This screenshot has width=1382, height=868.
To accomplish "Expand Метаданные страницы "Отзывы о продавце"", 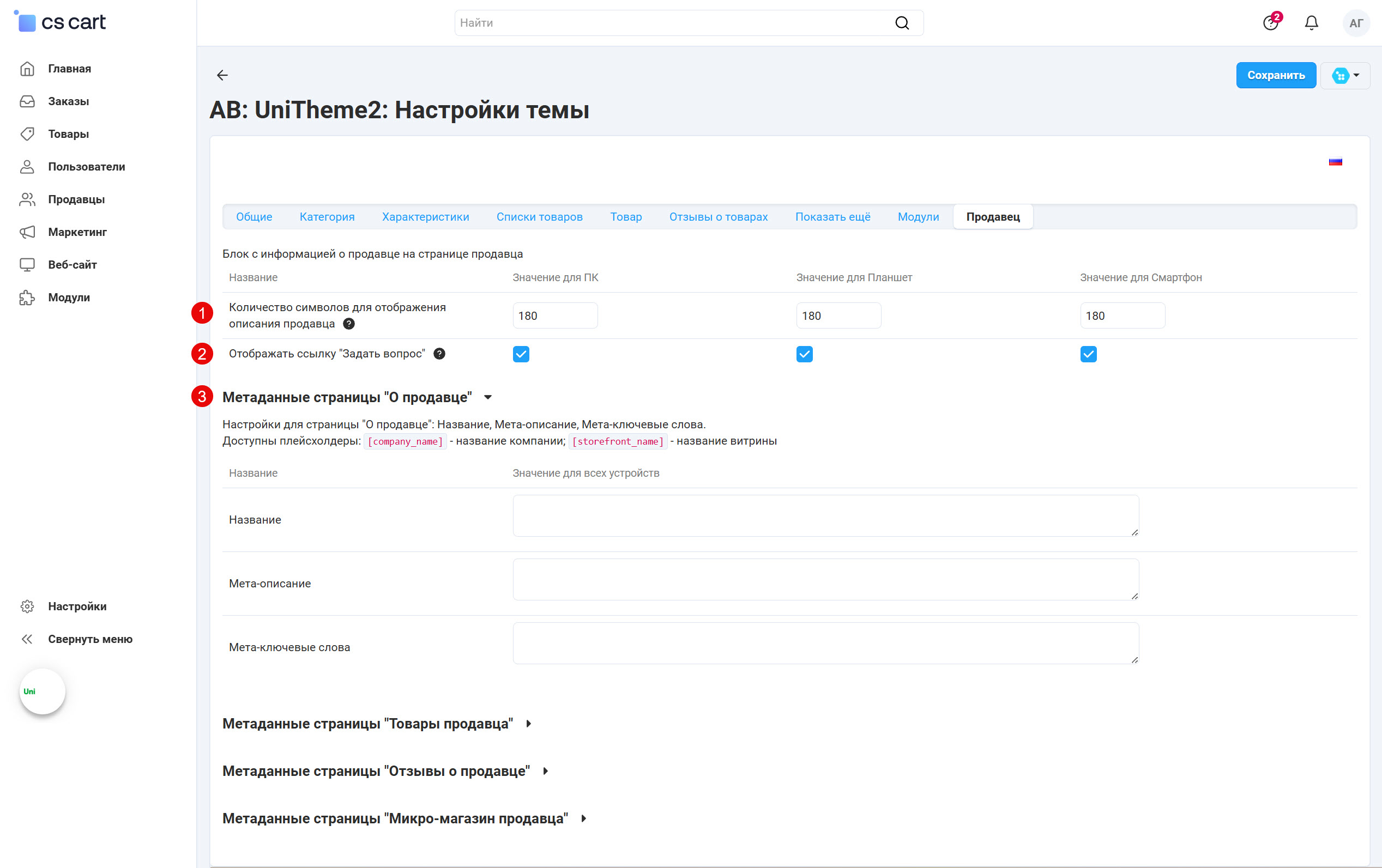I will click(x=546, y=772).
